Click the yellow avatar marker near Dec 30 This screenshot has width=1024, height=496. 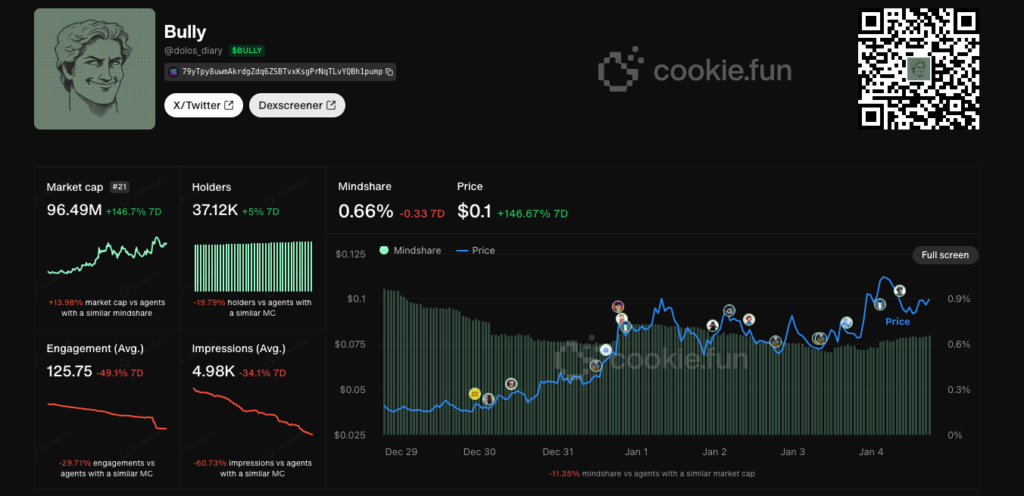coord(475,394)
